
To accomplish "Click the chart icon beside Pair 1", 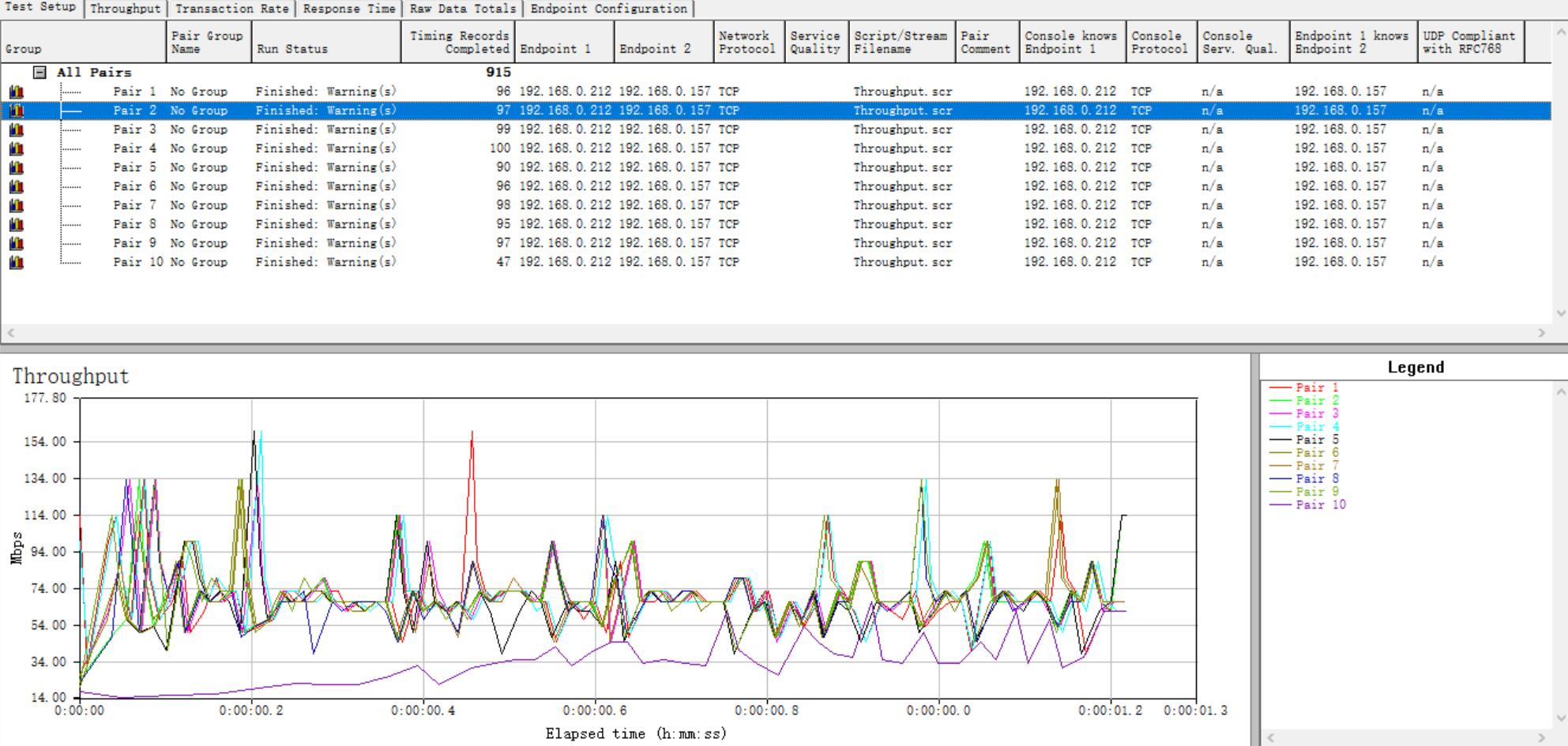I will point(16,92).
